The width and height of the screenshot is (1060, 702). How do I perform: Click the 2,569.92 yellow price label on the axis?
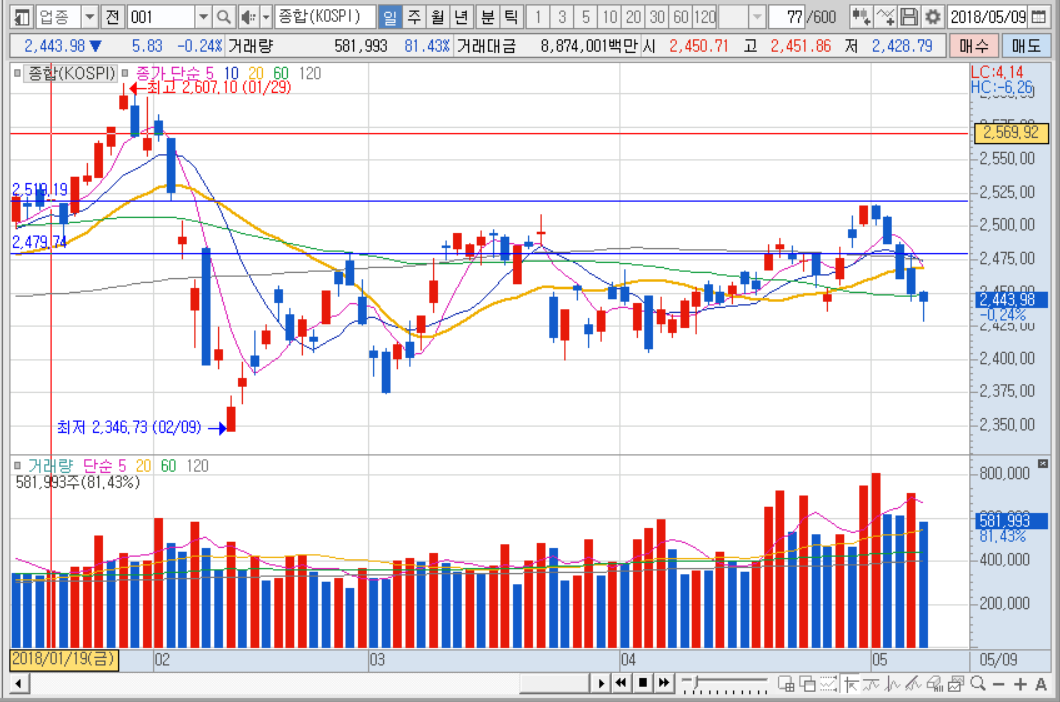(x=1011, y=133)
